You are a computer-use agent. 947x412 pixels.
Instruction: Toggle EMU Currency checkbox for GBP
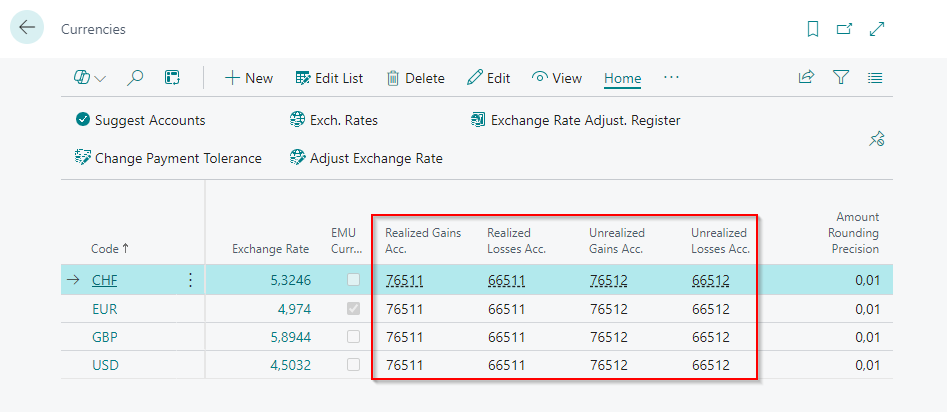353,337
